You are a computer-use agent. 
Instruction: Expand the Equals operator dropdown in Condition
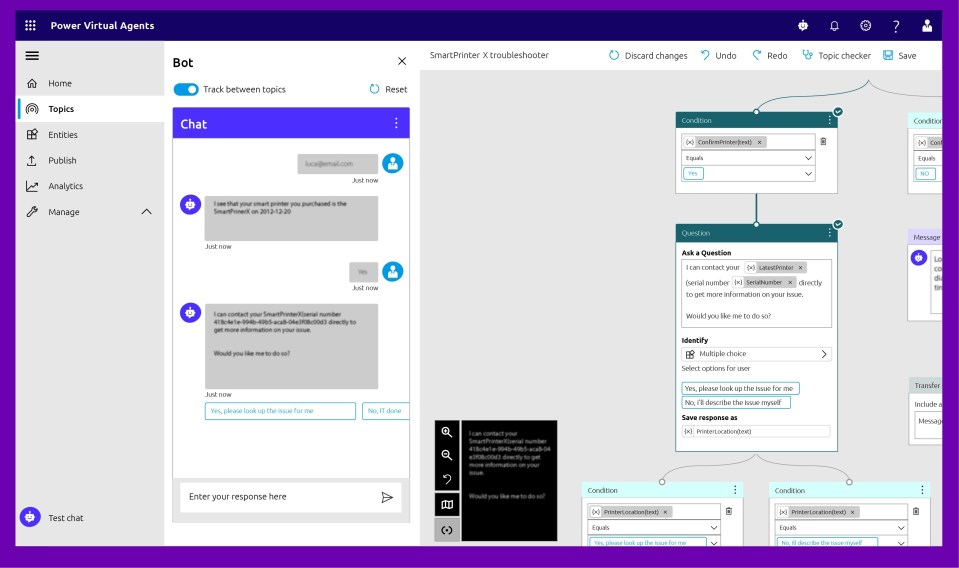pyautogui.click(x=748, y=158)
